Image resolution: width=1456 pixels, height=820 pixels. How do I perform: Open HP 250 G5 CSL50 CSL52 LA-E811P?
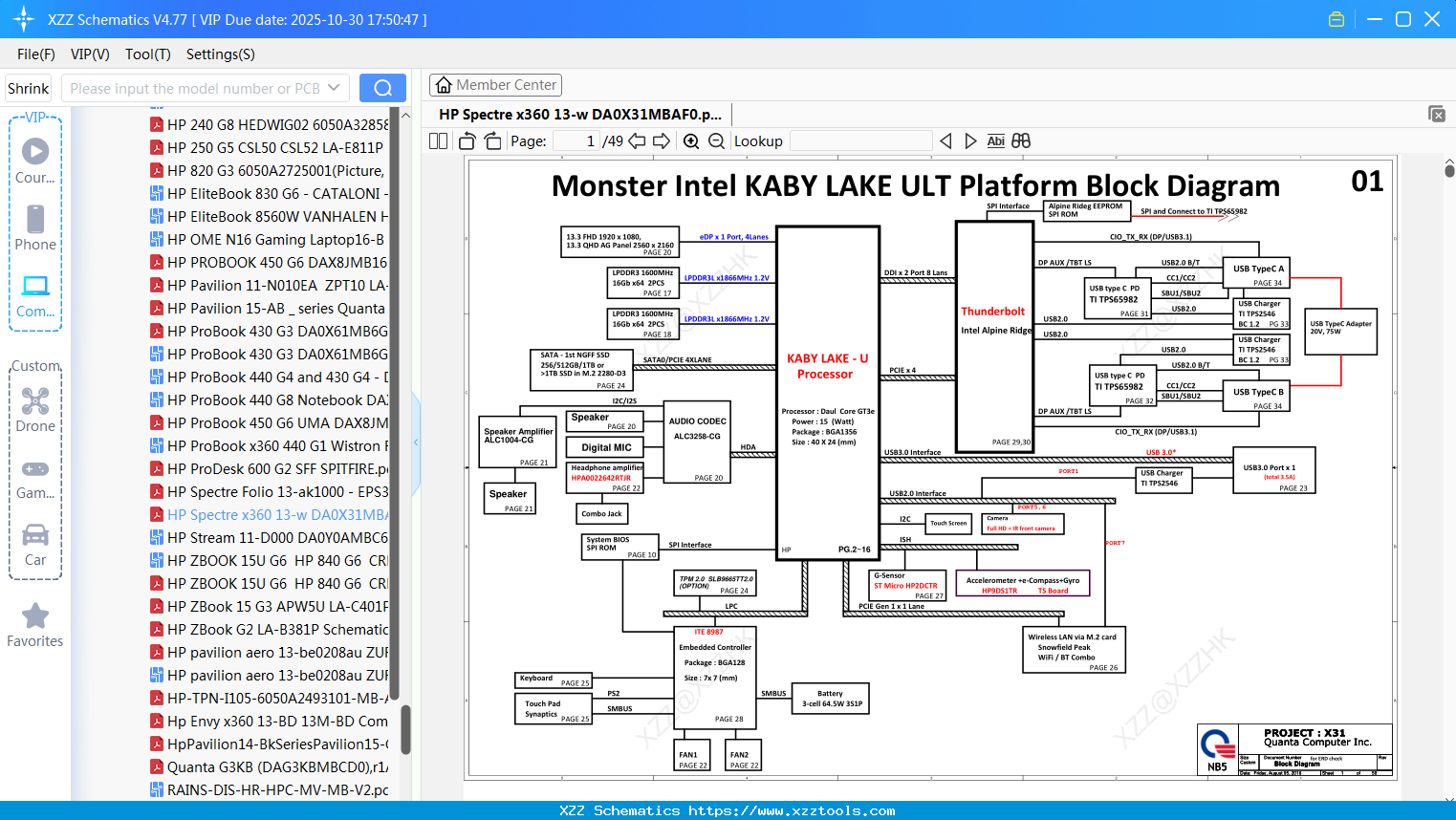pyautogui.click(x=270, y=147)
